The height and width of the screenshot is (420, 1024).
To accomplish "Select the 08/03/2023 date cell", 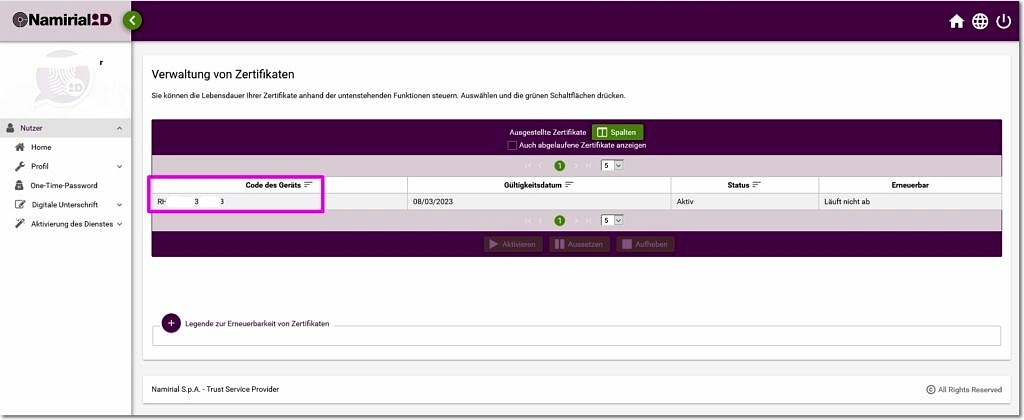I will point(539,202).
